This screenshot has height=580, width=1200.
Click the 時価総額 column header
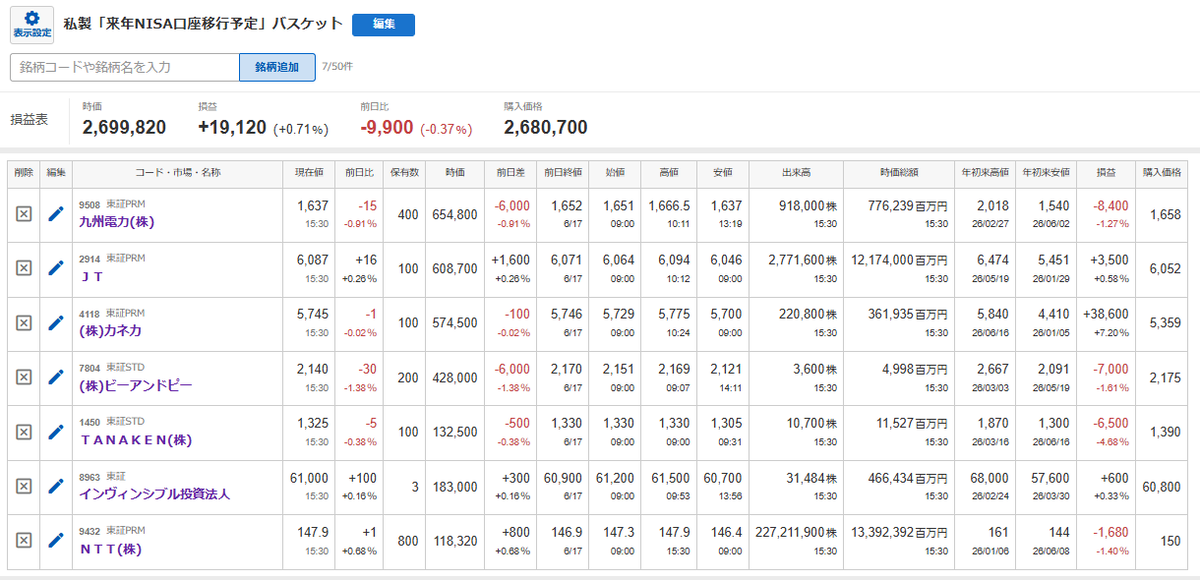click(899, 173)
